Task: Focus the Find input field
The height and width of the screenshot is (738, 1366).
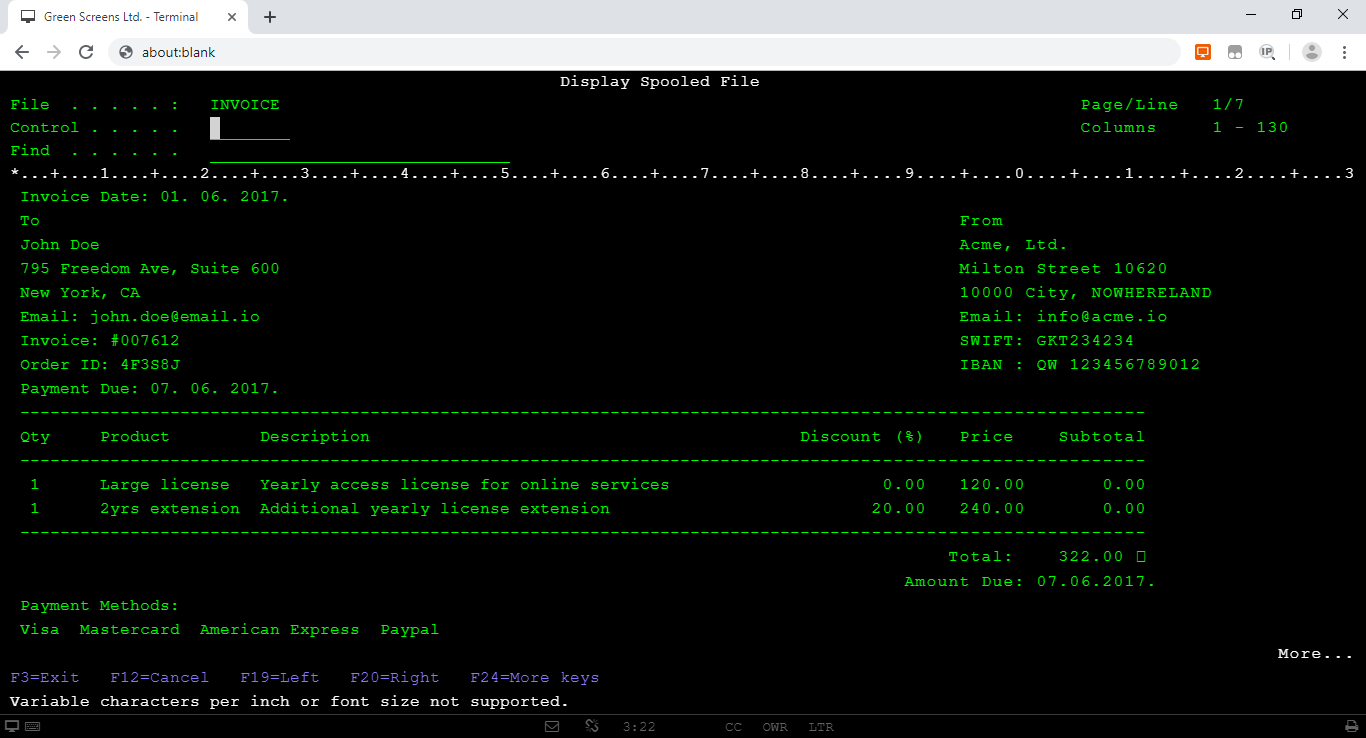Action: click(360, 151)
